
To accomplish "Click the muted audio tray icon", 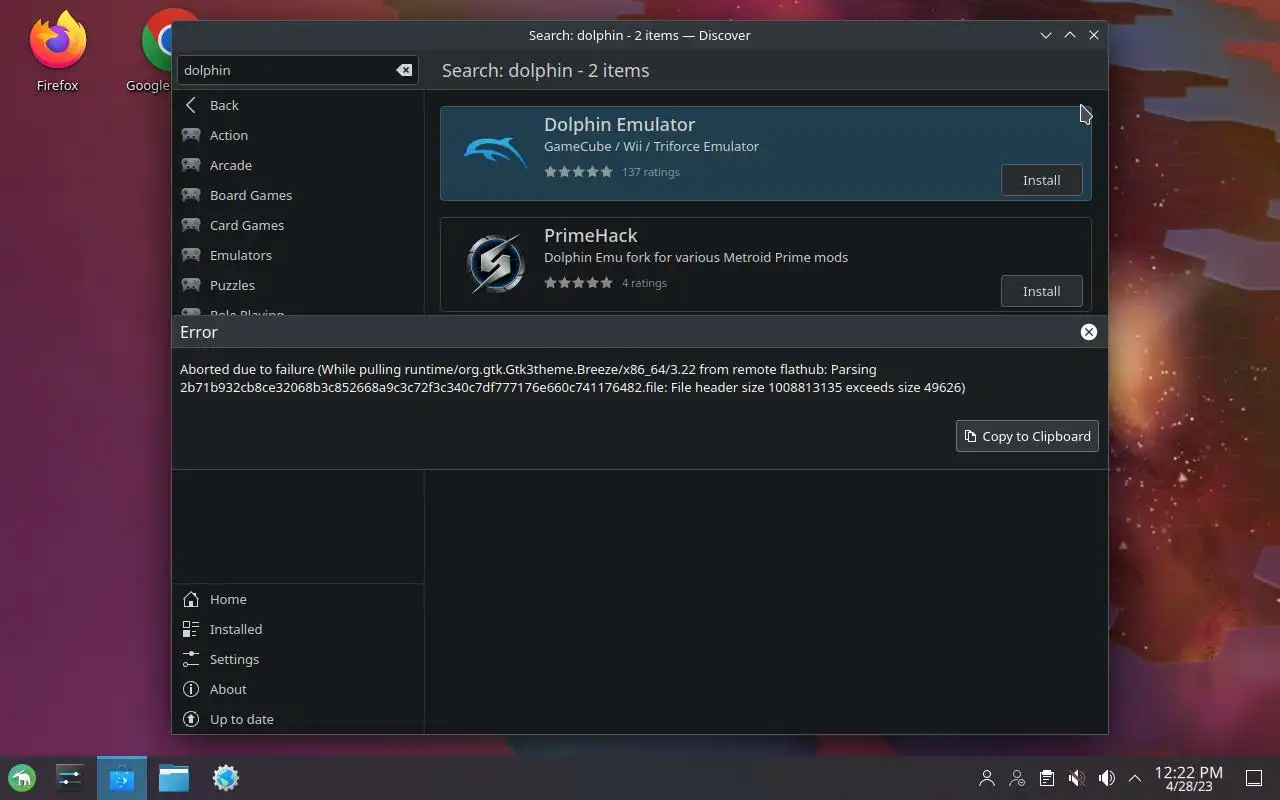I will coord(1076,778).
